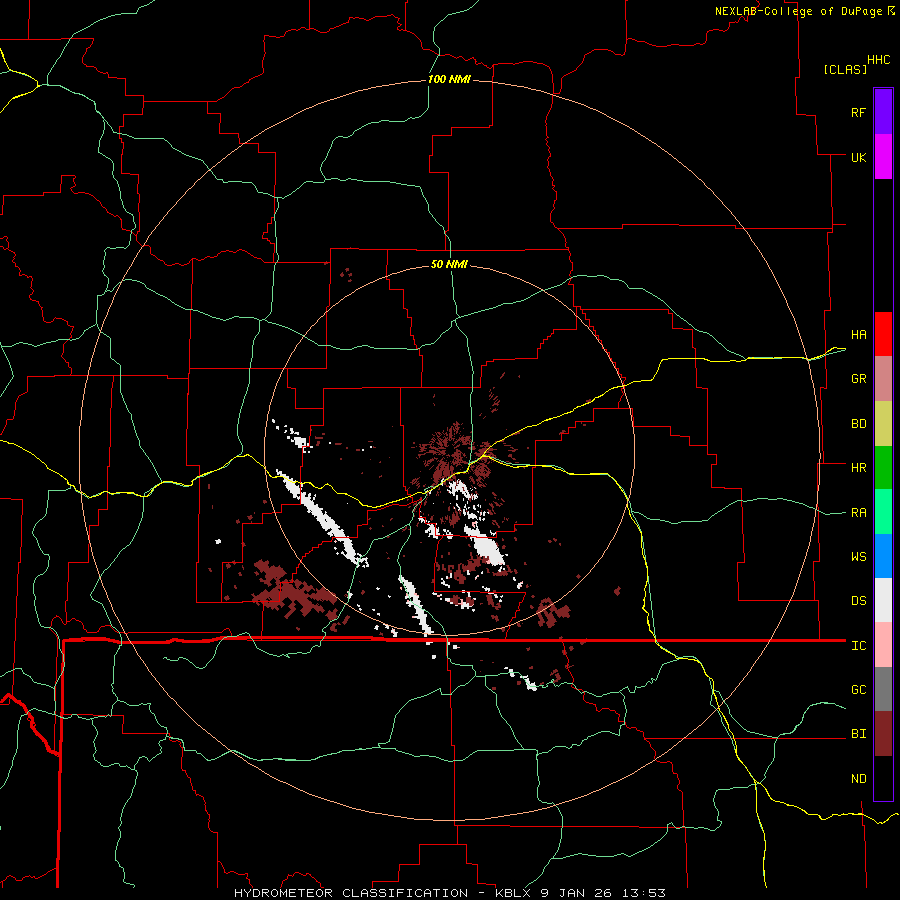Click the GR legend label

pyautogui.click(x=858, y=379)
